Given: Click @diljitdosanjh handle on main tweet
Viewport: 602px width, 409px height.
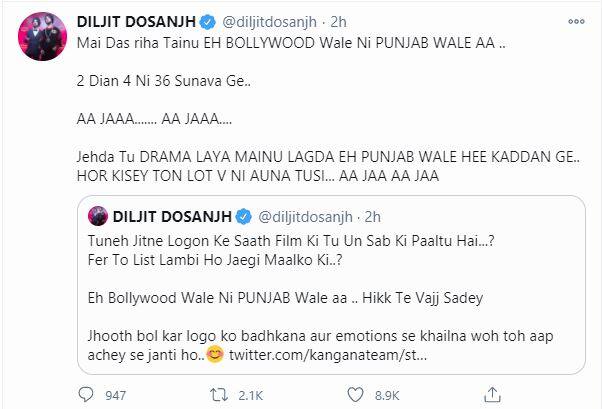Looking at the screenshot, I should pos(270,22).
